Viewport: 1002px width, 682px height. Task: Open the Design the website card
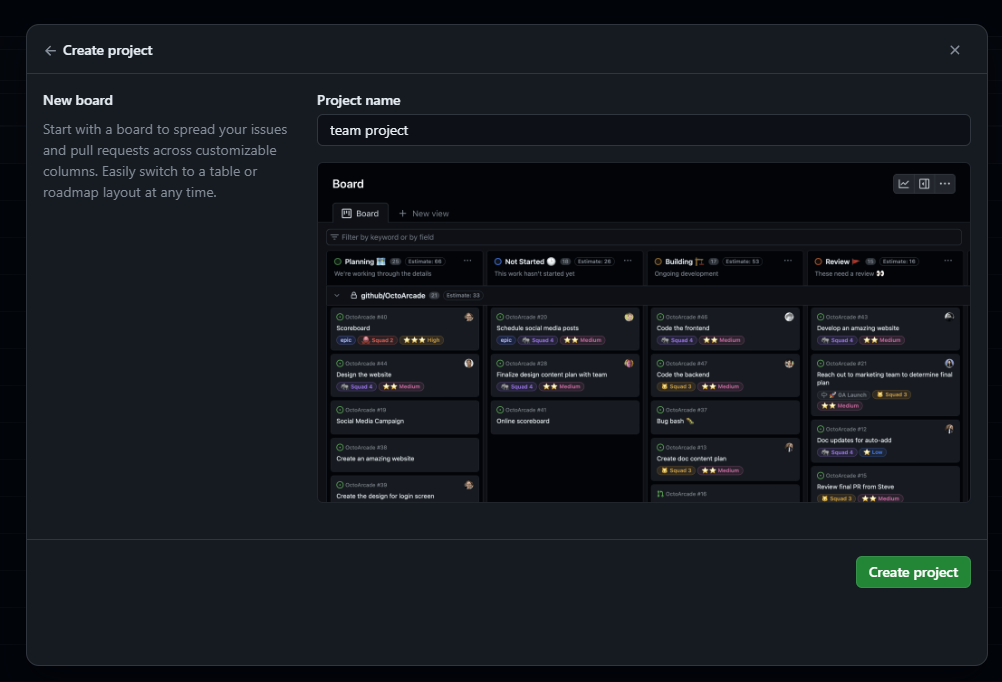[x=405, y=375]
